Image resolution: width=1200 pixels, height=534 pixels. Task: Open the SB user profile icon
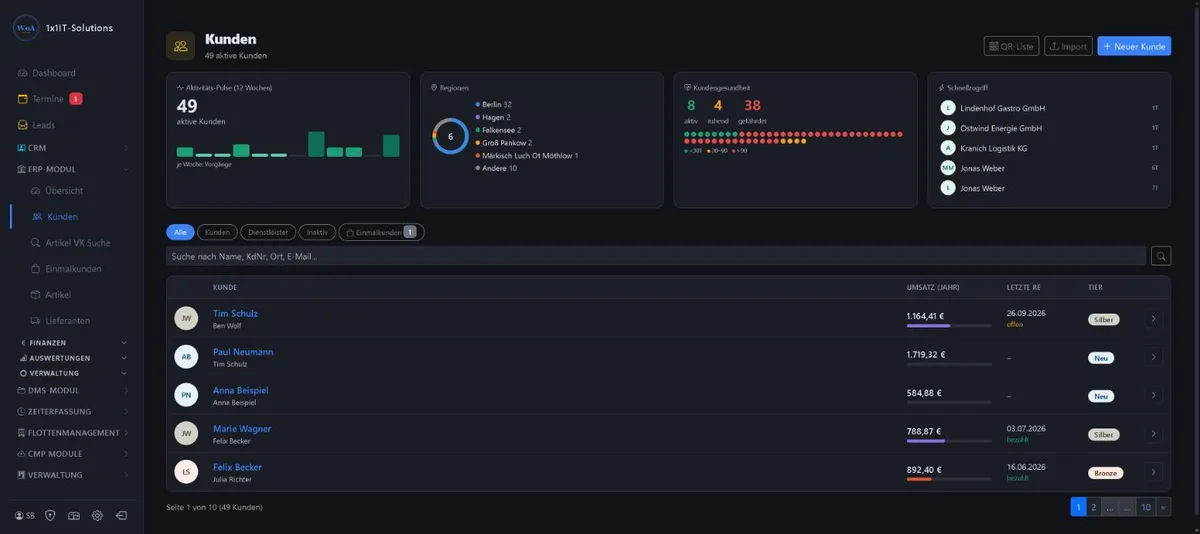click(25, 515)
